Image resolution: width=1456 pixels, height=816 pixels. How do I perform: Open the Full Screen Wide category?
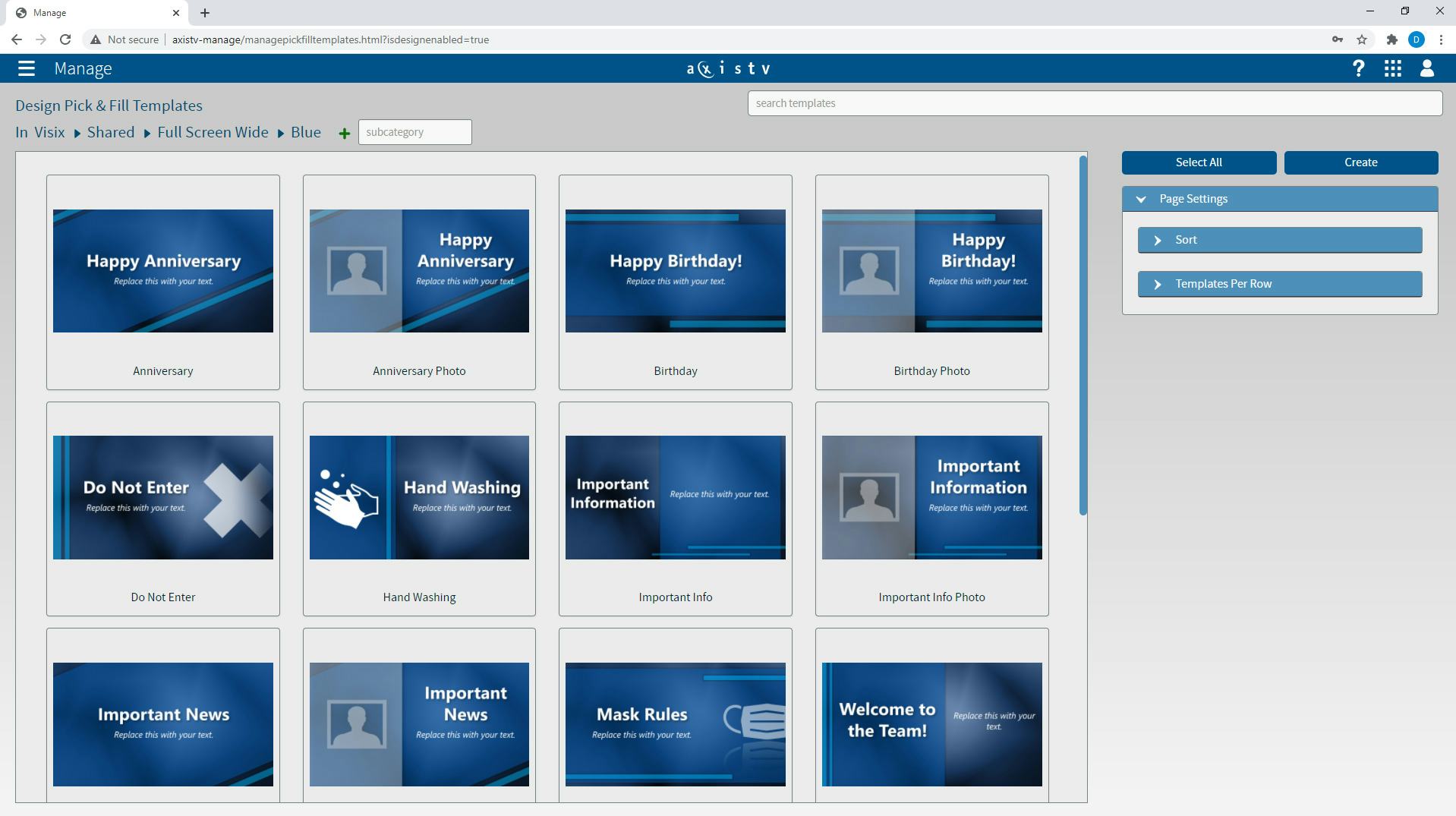click(x=212, y=132)
